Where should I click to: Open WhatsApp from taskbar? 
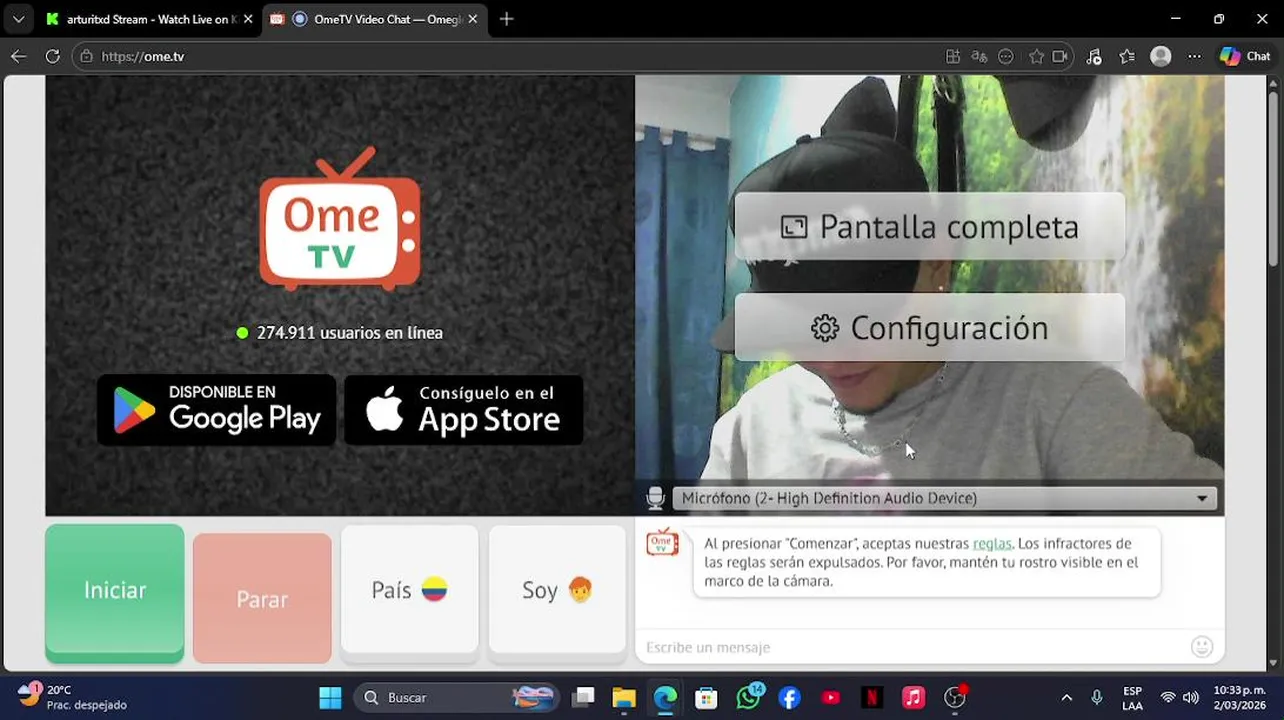[x=748, y=697]
